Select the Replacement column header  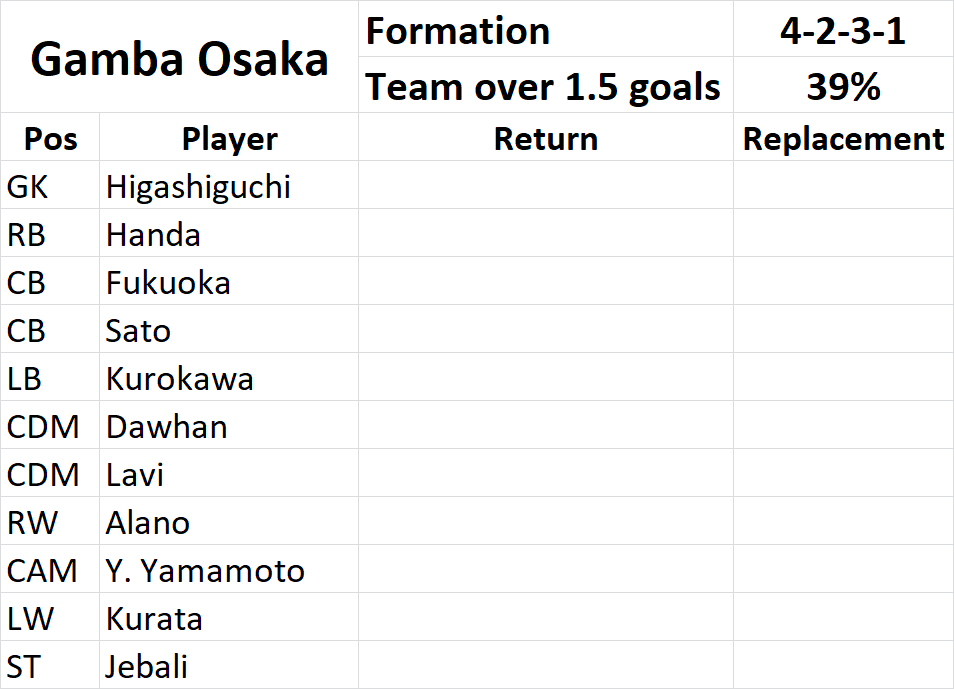[x=843, y=137]
